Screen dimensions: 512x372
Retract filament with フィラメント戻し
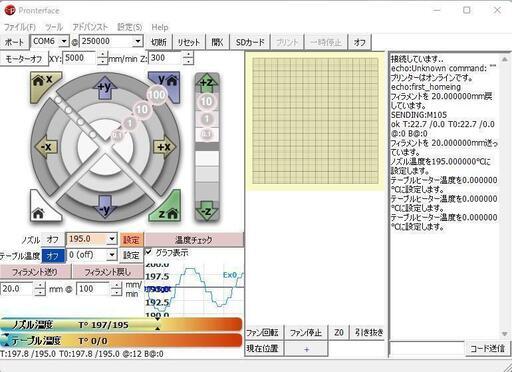(108, 272)
